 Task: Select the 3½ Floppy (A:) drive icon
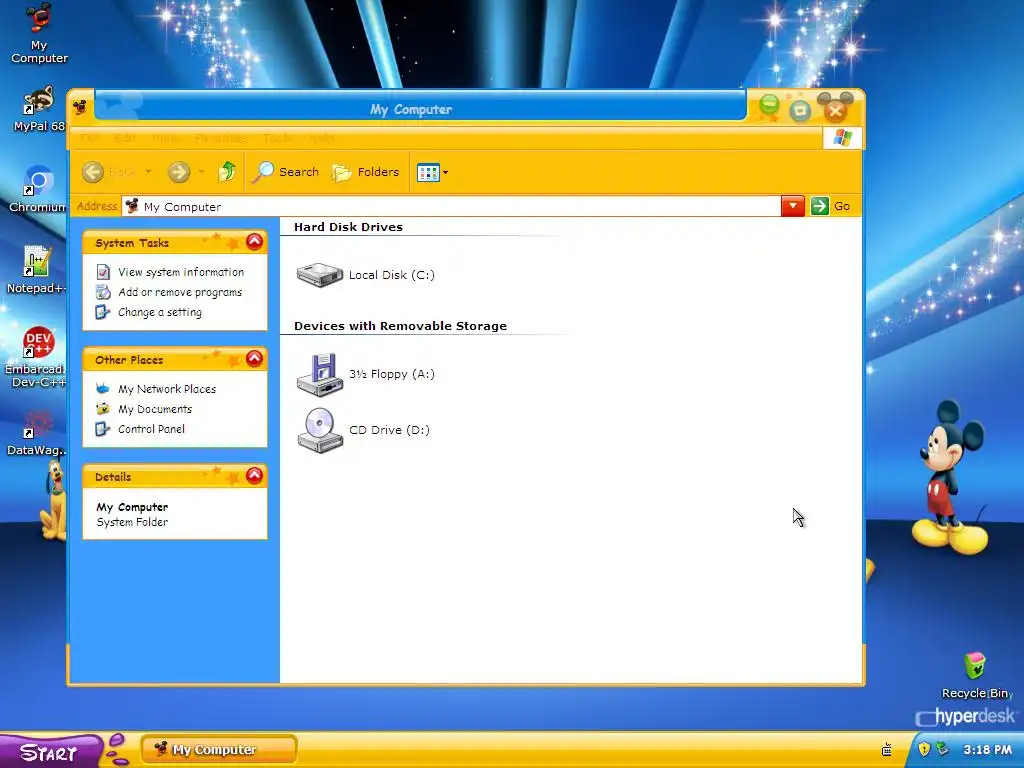[x=320, y=375]
